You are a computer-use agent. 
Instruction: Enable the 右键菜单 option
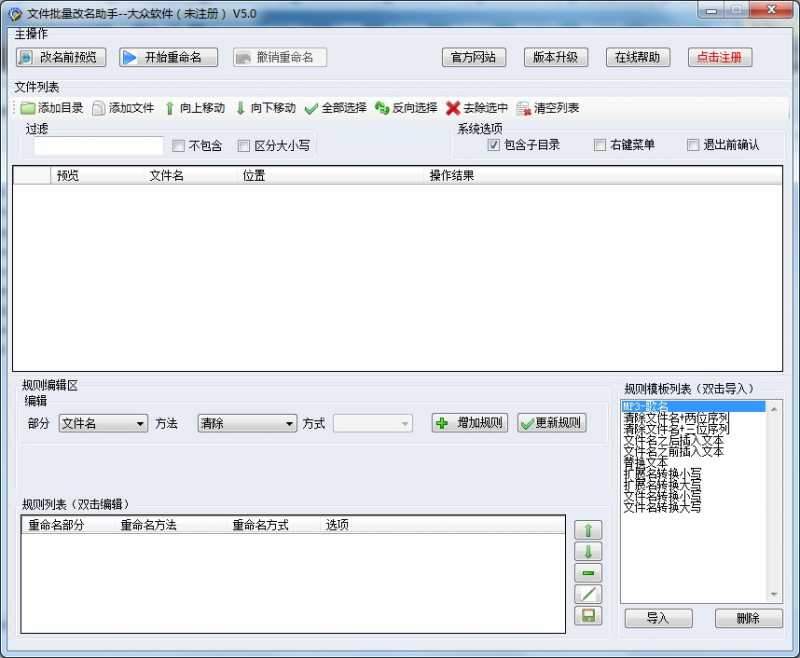coord(599,144)
